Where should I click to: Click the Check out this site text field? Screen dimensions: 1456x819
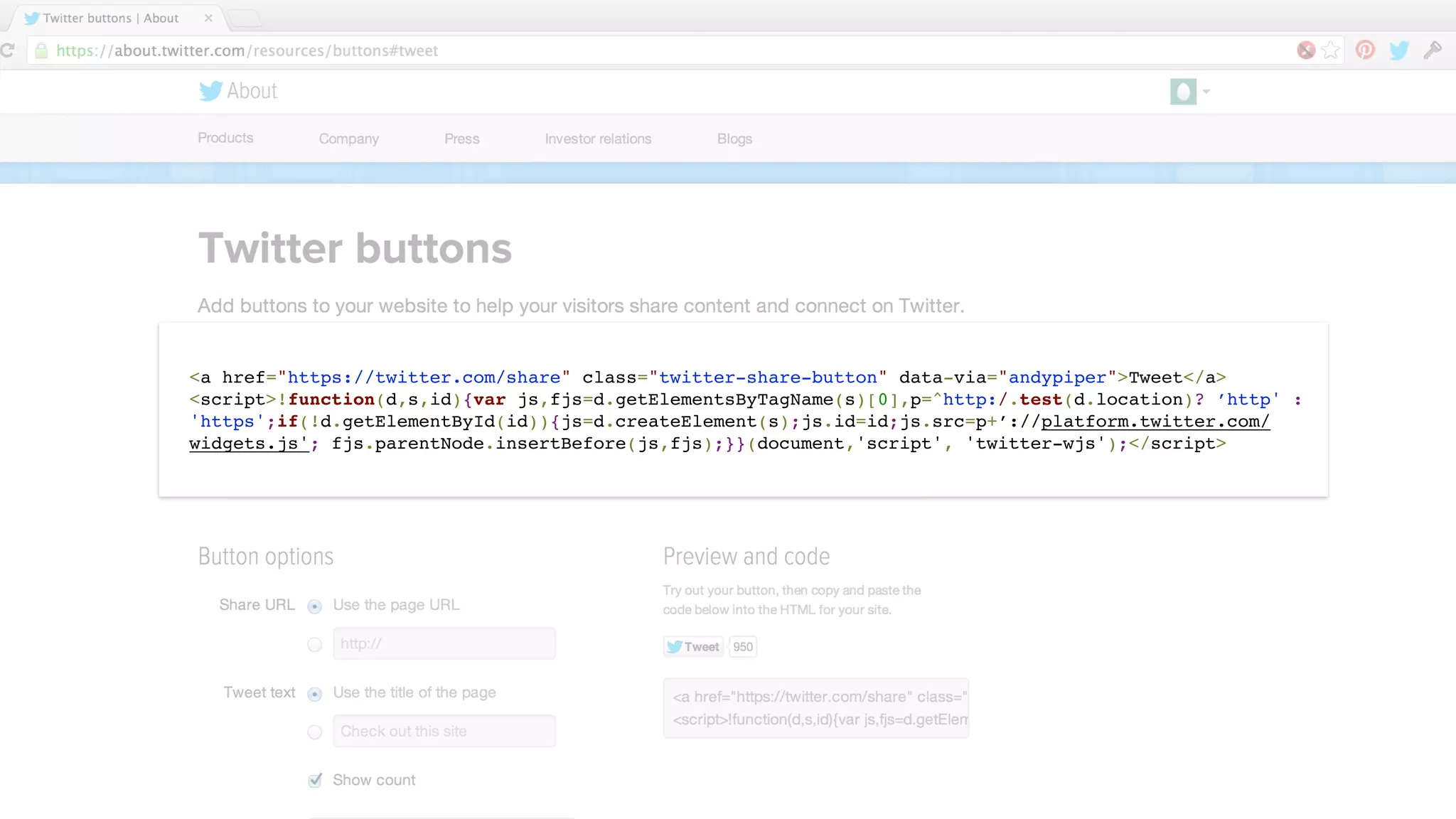[444, 732]
